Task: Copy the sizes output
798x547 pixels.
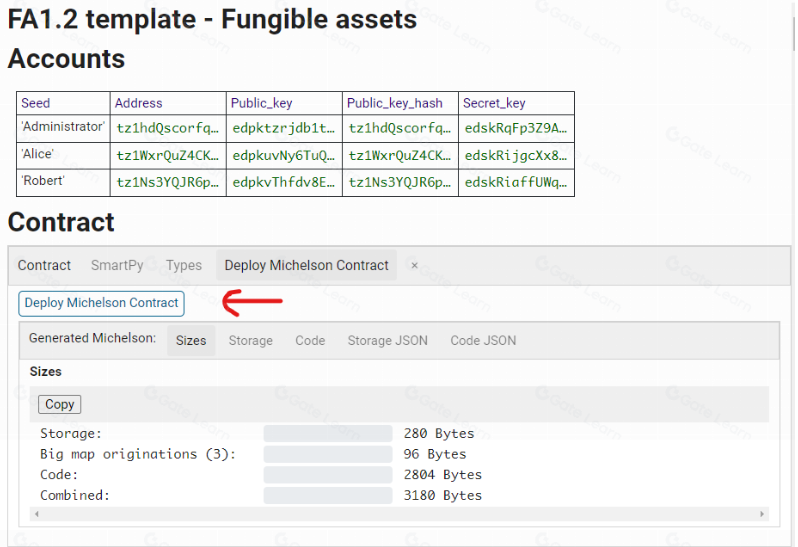Action: tap(59, 404)
